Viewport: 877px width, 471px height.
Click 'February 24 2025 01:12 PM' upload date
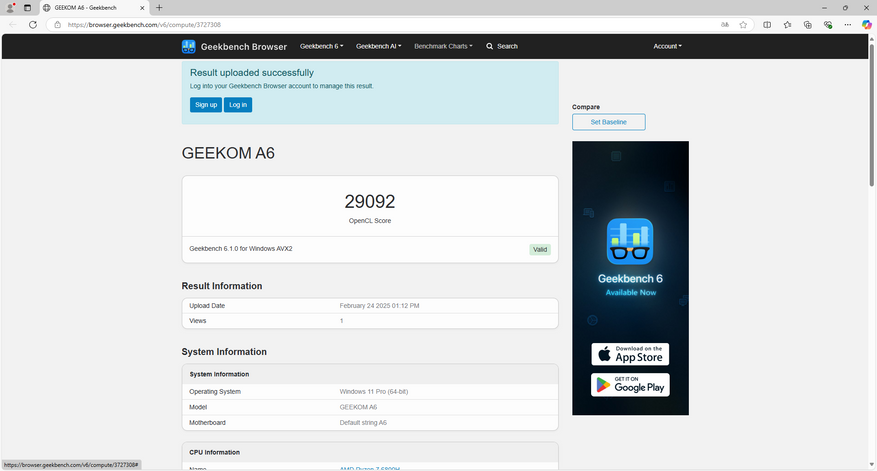pos(379,306)
